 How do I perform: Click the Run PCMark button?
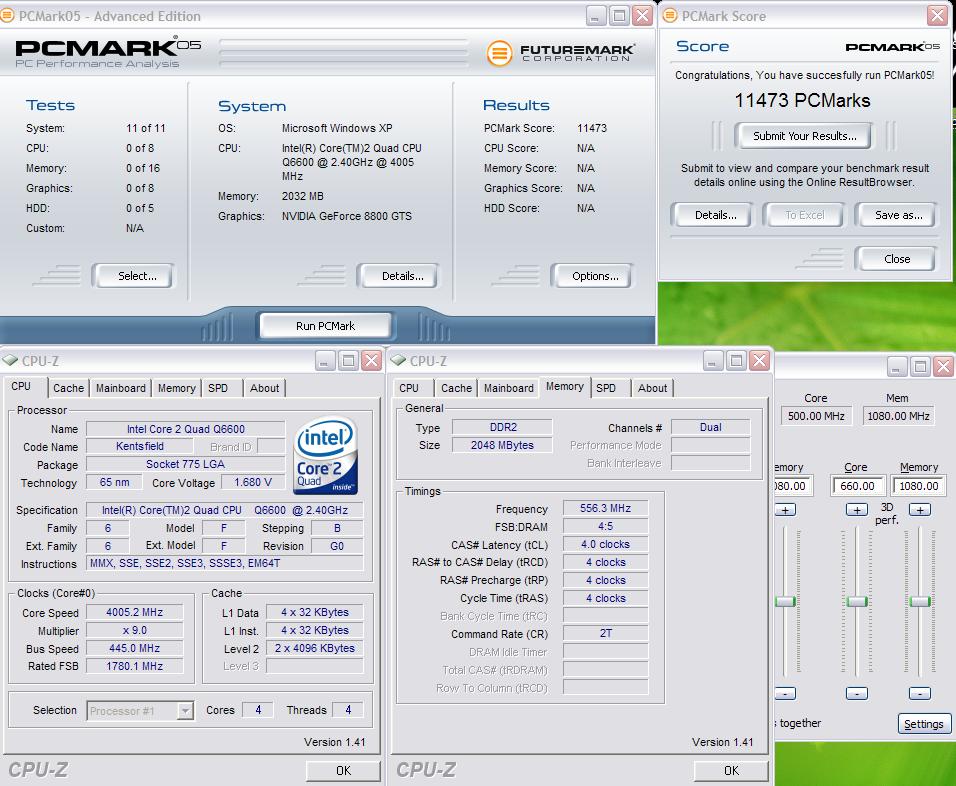[326, 326]
